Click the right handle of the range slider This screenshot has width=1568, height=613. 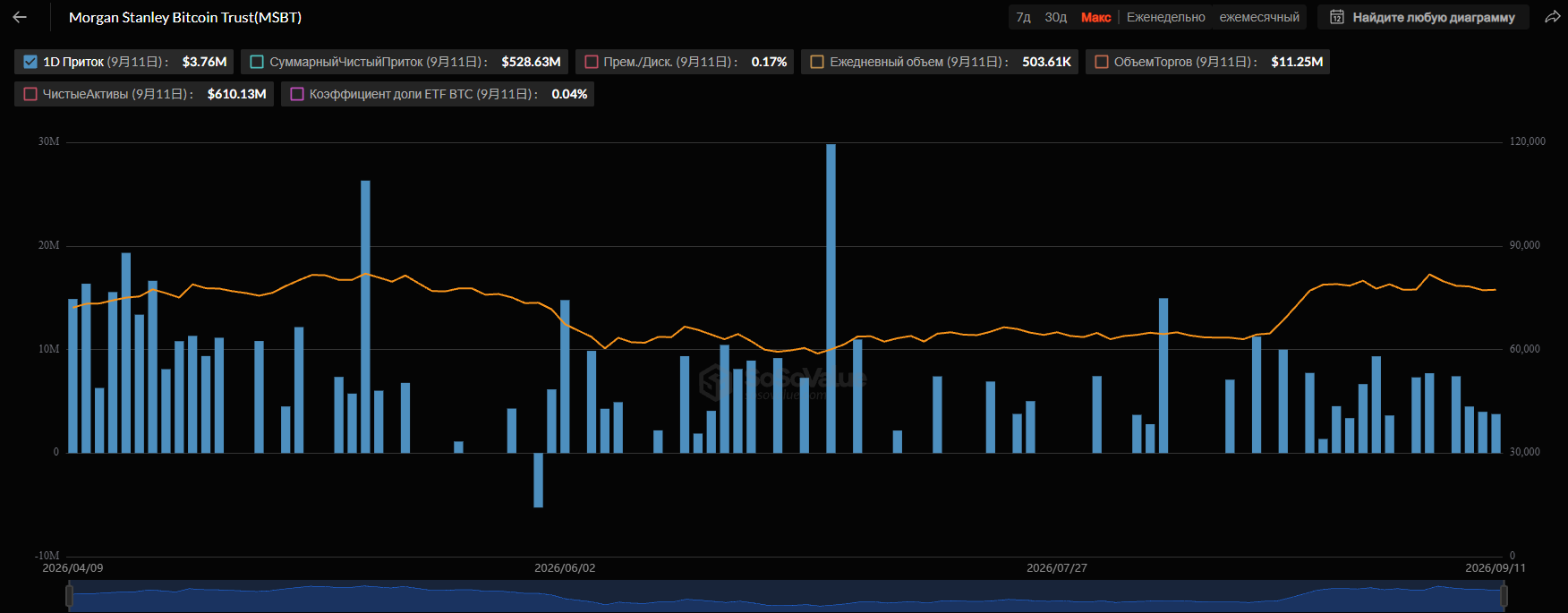[x=1504, y=596]
